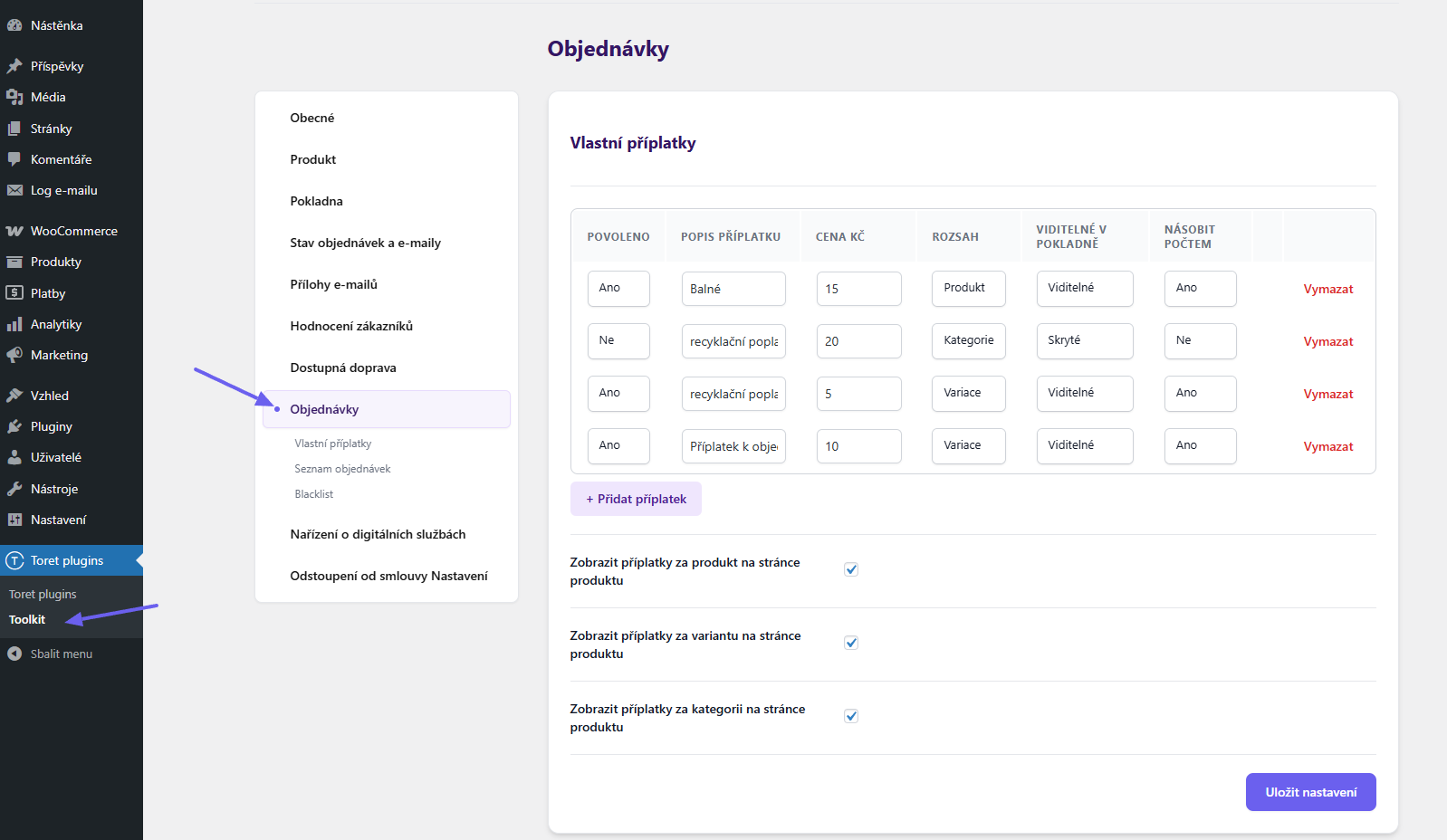
Task: Click Přidat příplatek button
Action: tap(636, 499)
